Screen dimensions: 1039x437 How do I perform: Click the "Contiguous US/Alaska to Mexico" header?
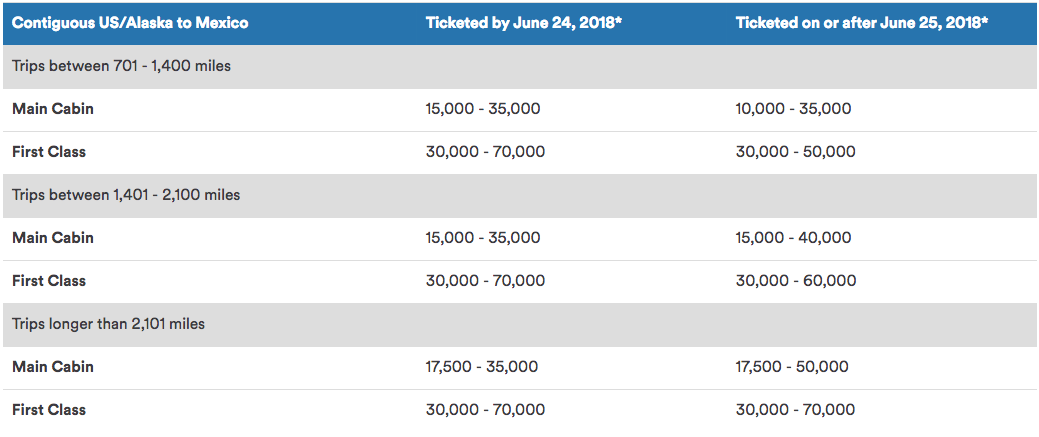[x=130, y=22]
